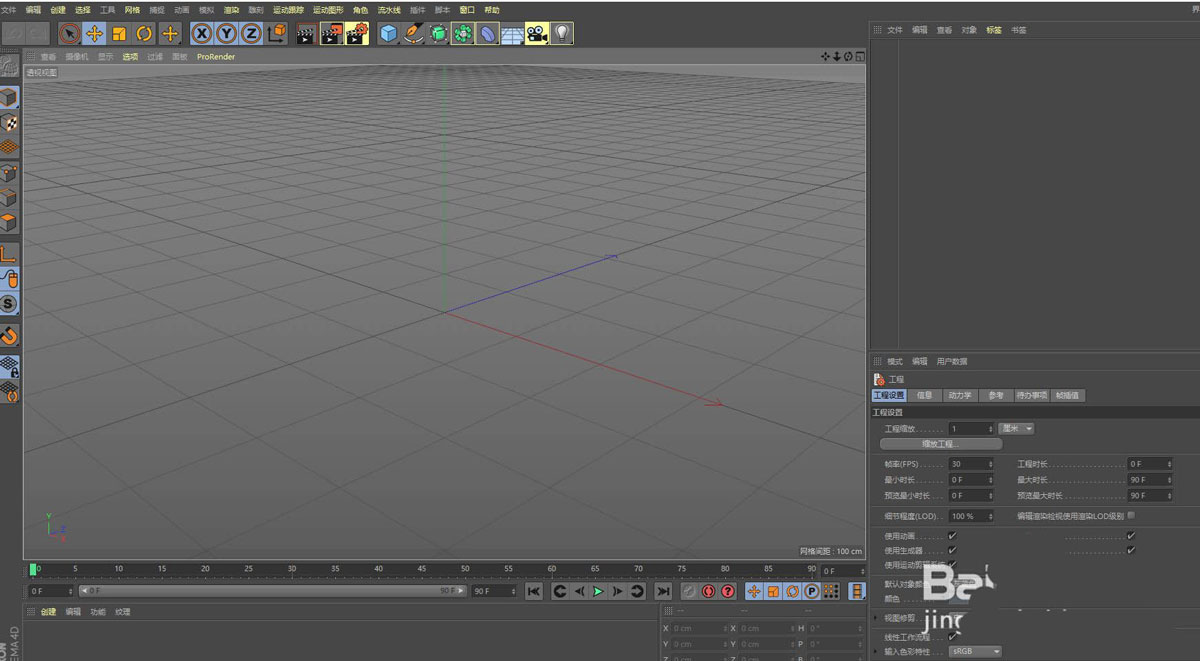Enable Snap magnet icon in left toolbar
Image resolution: width=1200 pixels, height=661 pixels.
click(x=10, y=334)
